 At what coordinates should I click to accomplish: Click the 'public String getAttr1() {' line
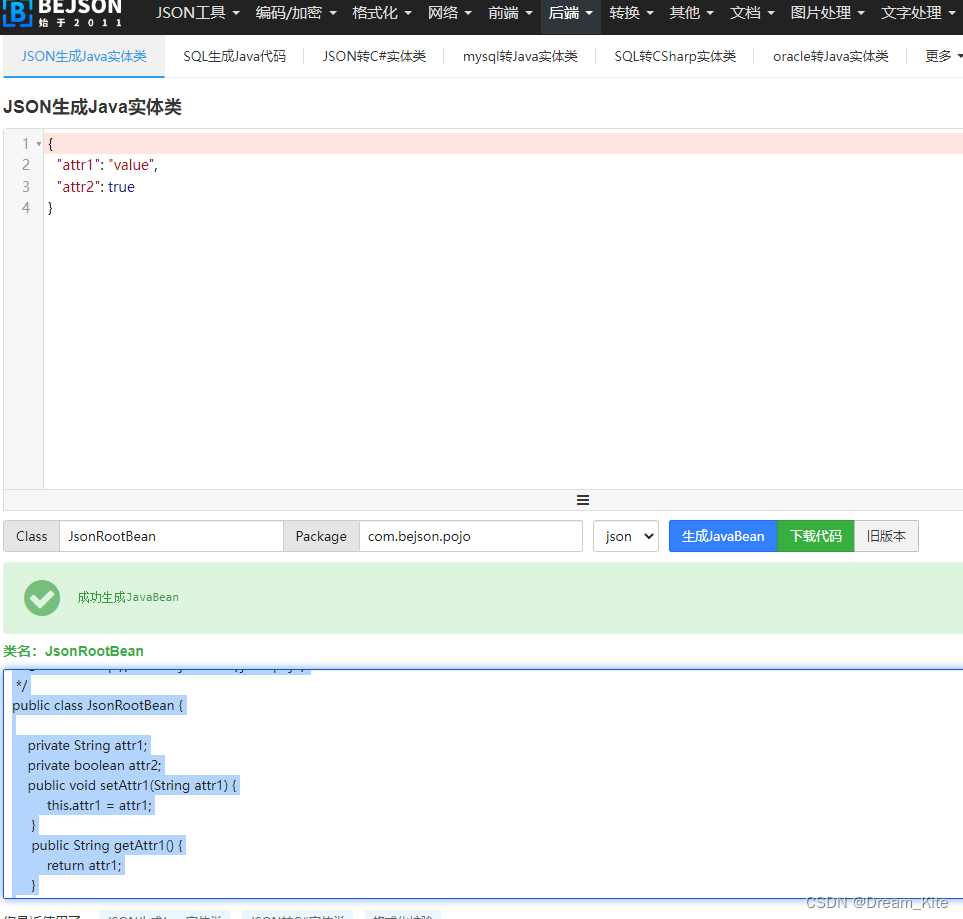coord(107,845)
